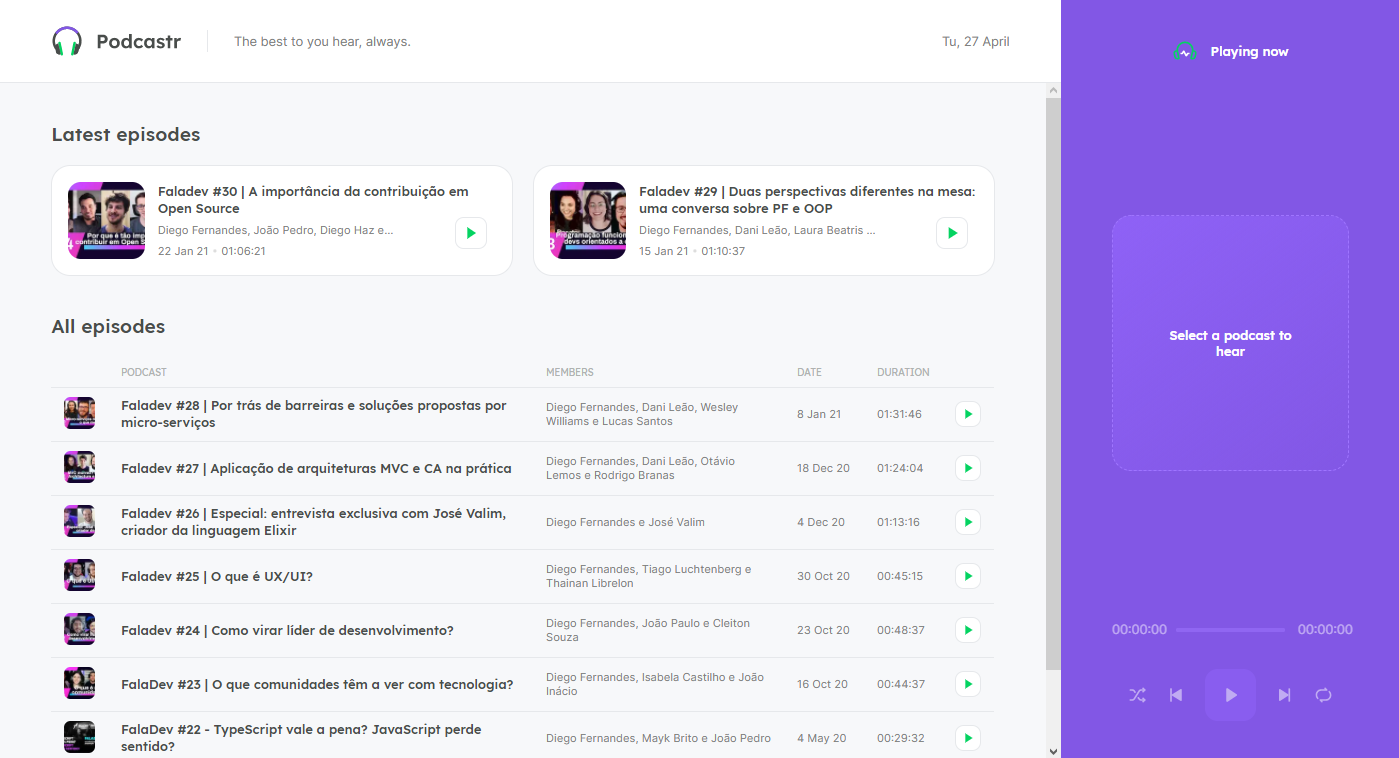Click the page scrollbar down arrow
The height and width of the screenshot is (758, 1399).
tap(1053, 750)
